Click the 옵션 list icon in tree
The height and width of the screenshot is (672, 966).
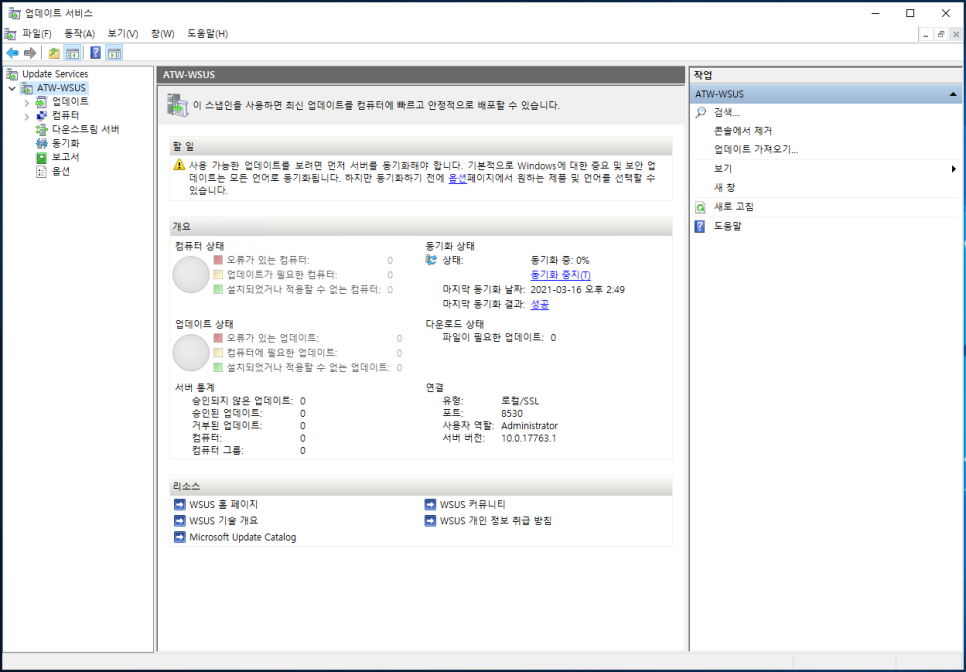41,172
